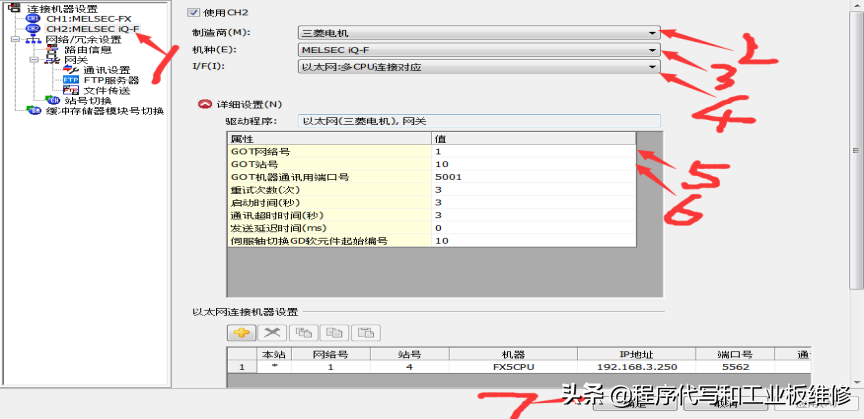The height and width of the screenshot is (419, 864).
Task: Click the clipboard paste button in the Ethernet toolbar
Action: [366, 332]
